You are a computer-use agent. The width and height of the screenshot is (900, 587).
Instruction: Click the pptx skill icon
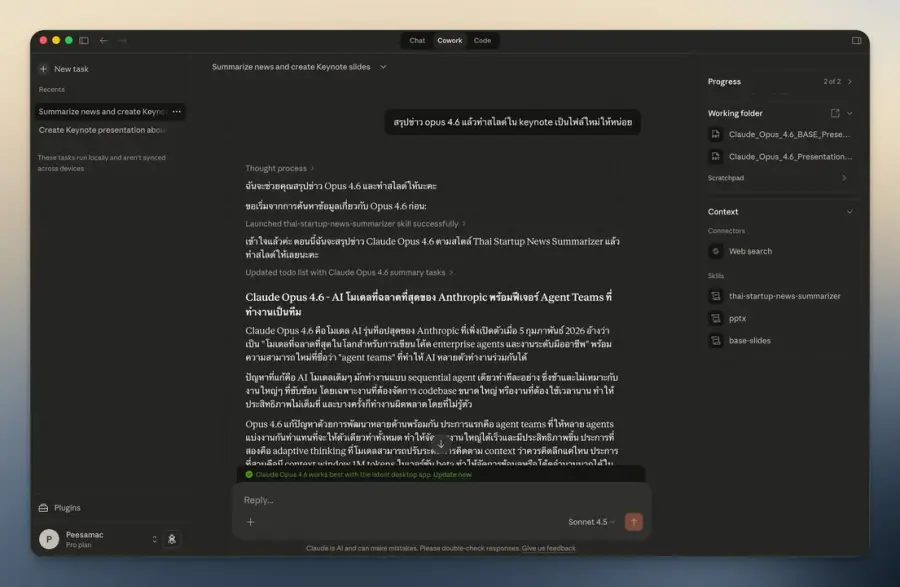pyautogui.click(x=716, y=318)
